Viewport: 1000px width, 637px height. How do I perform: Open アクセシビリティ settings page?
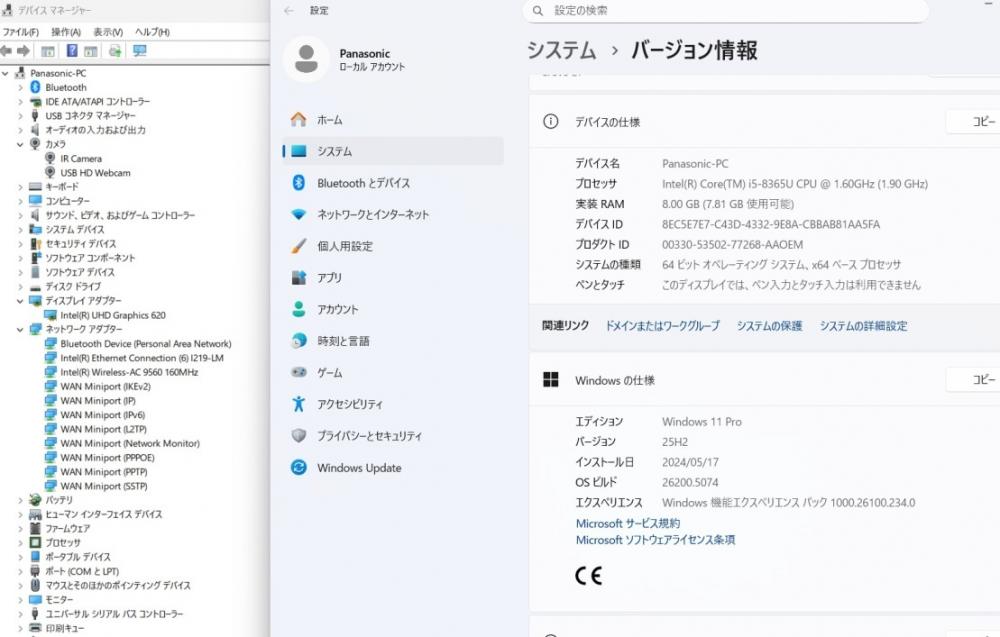pos(393,404)
